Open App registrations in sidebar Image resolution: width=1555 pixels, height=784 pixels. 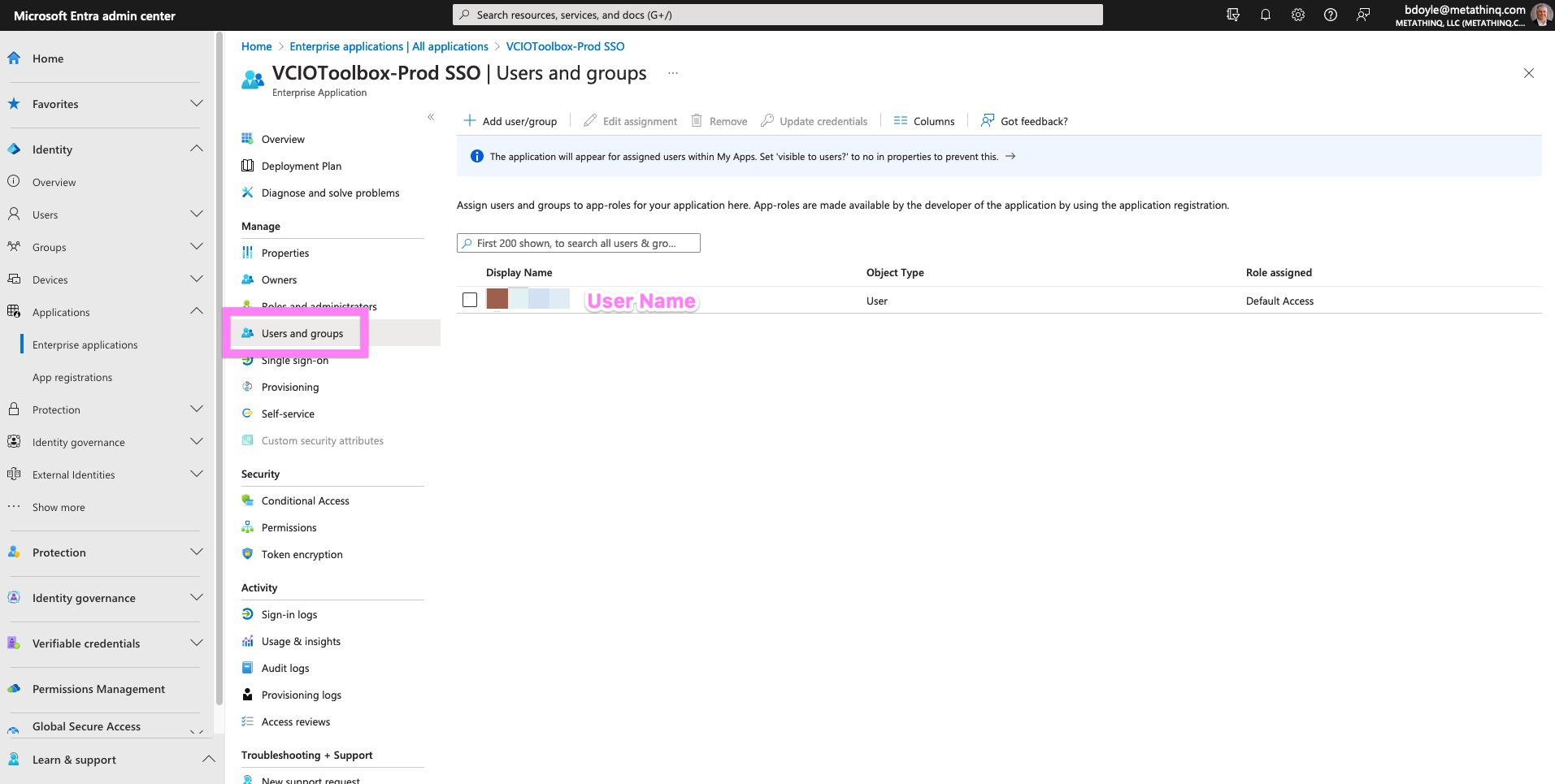(x=72, y=377)
